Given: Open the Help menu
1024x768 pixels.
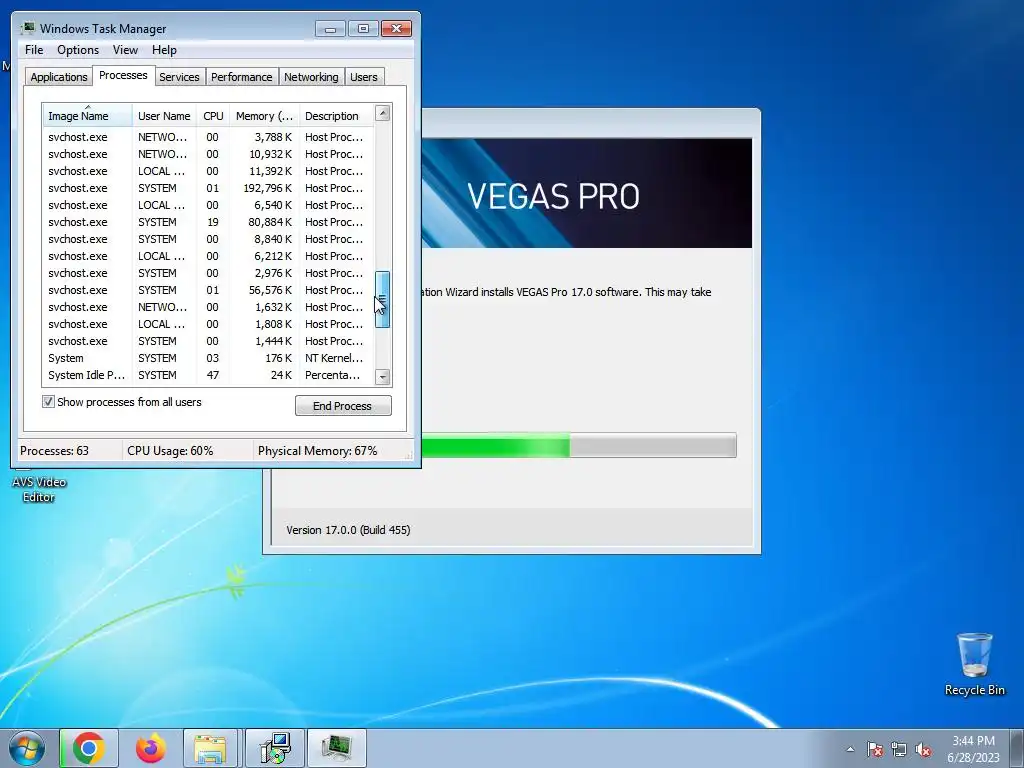Looking at the screenshot, I should click(x=164, y=50).
